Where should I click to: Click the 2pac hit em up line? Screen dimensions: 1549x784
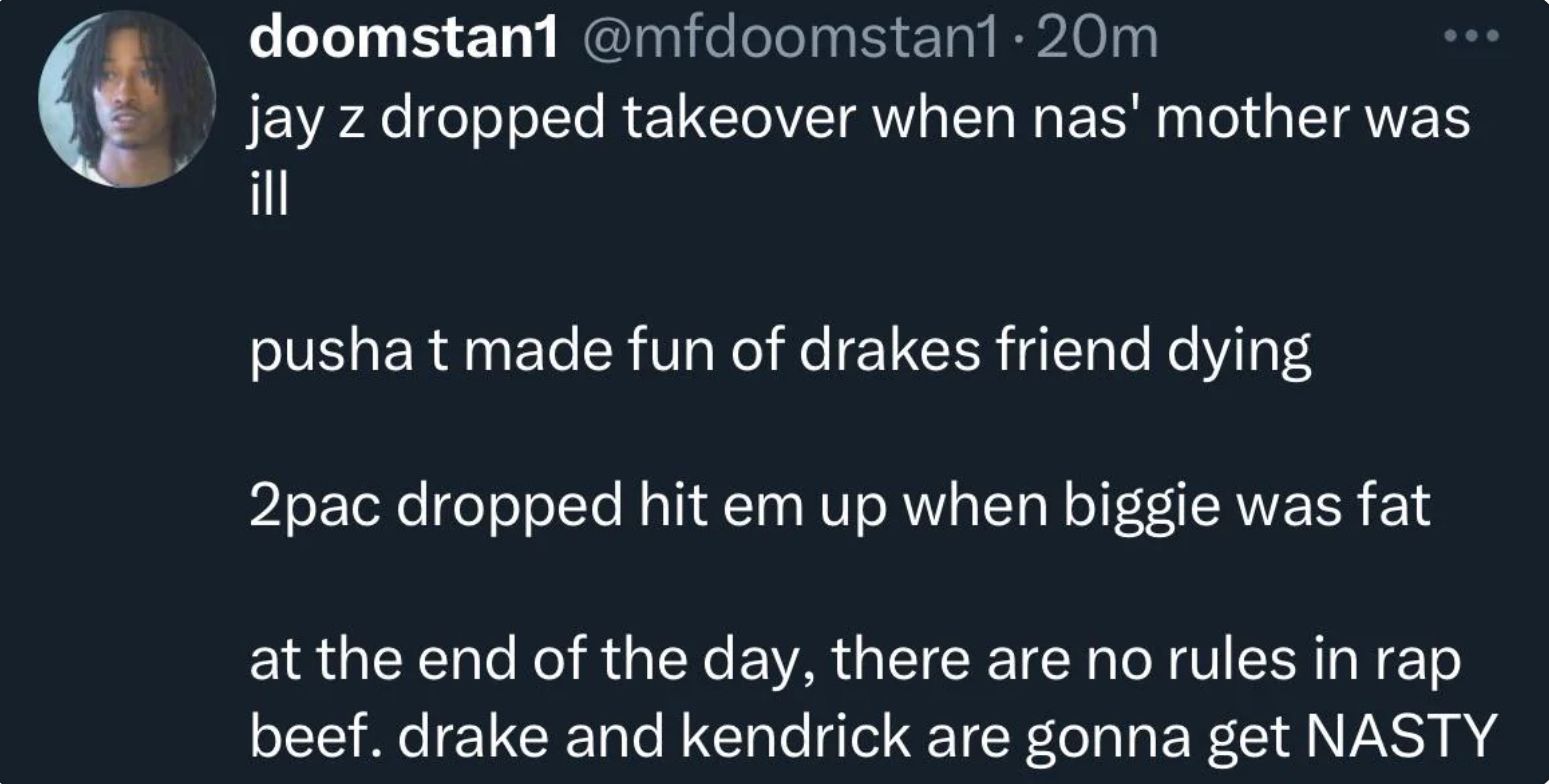840,507
